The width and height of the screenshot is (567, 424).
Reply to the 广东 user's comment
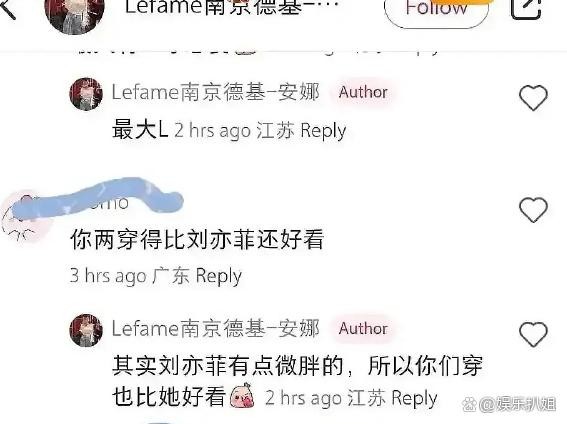pyautogui.click(x=218, y=276)
